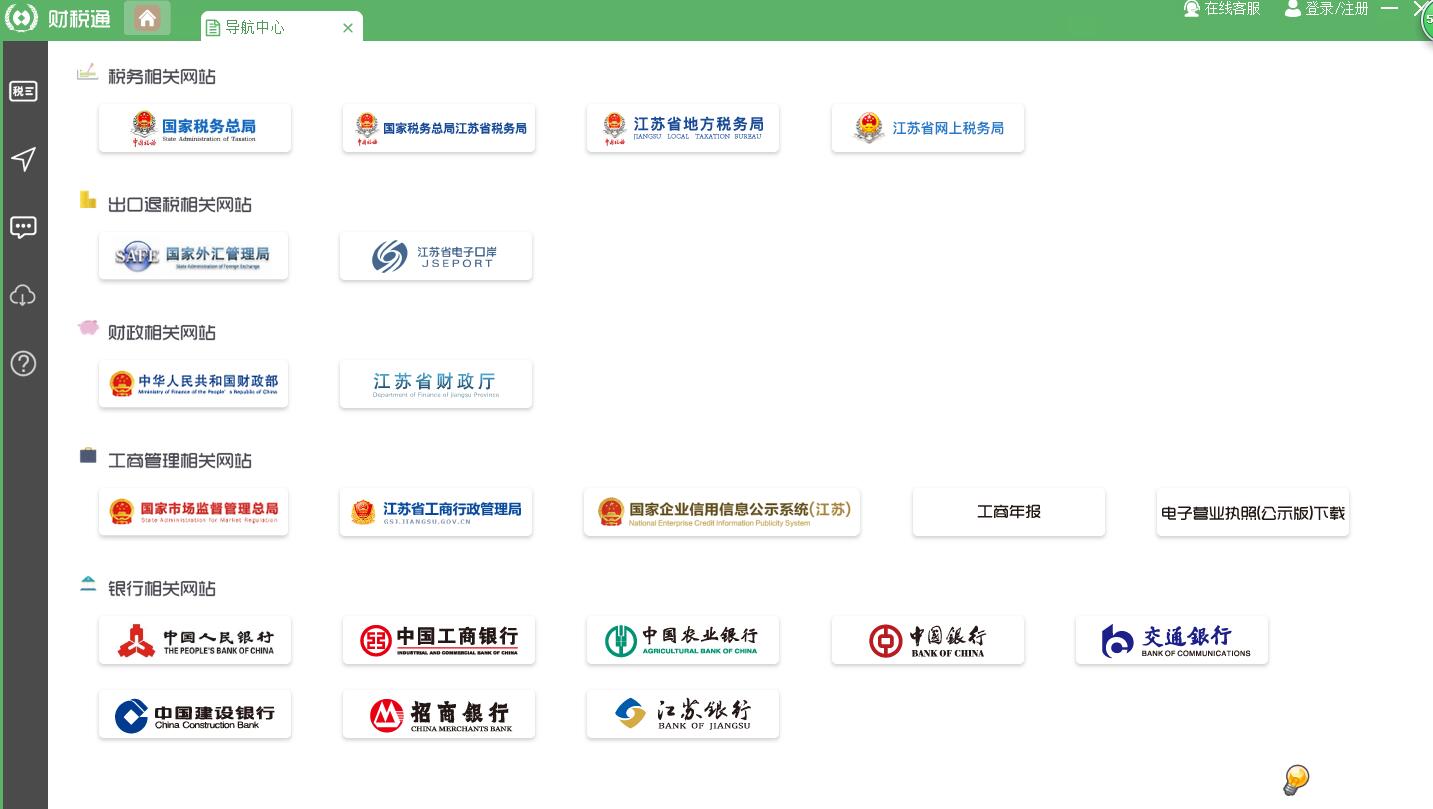Screen dimensions: 1433x809
Task: Open 交通银行 website link
Action: click(x=1172, y=640)
